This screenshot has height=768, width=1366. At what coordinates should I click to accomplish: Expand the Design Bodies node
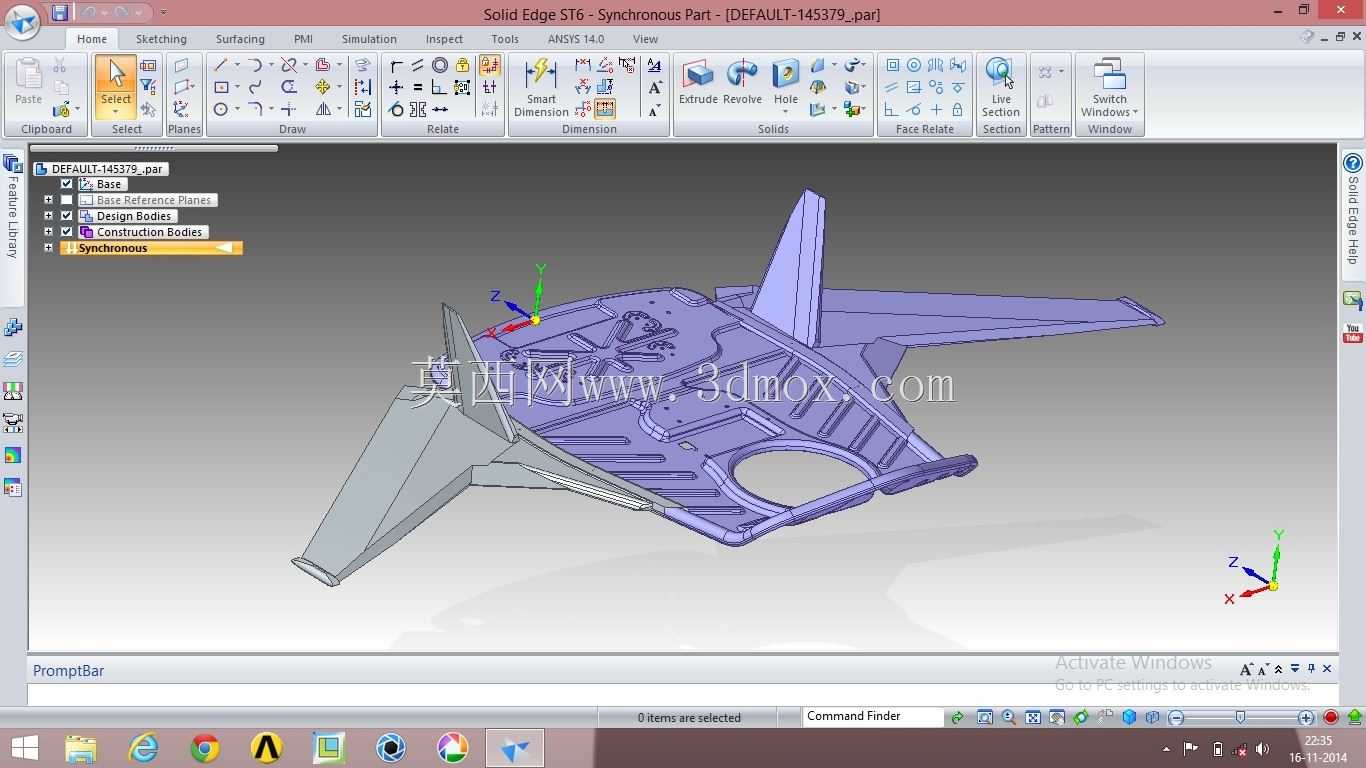point(48,216)
